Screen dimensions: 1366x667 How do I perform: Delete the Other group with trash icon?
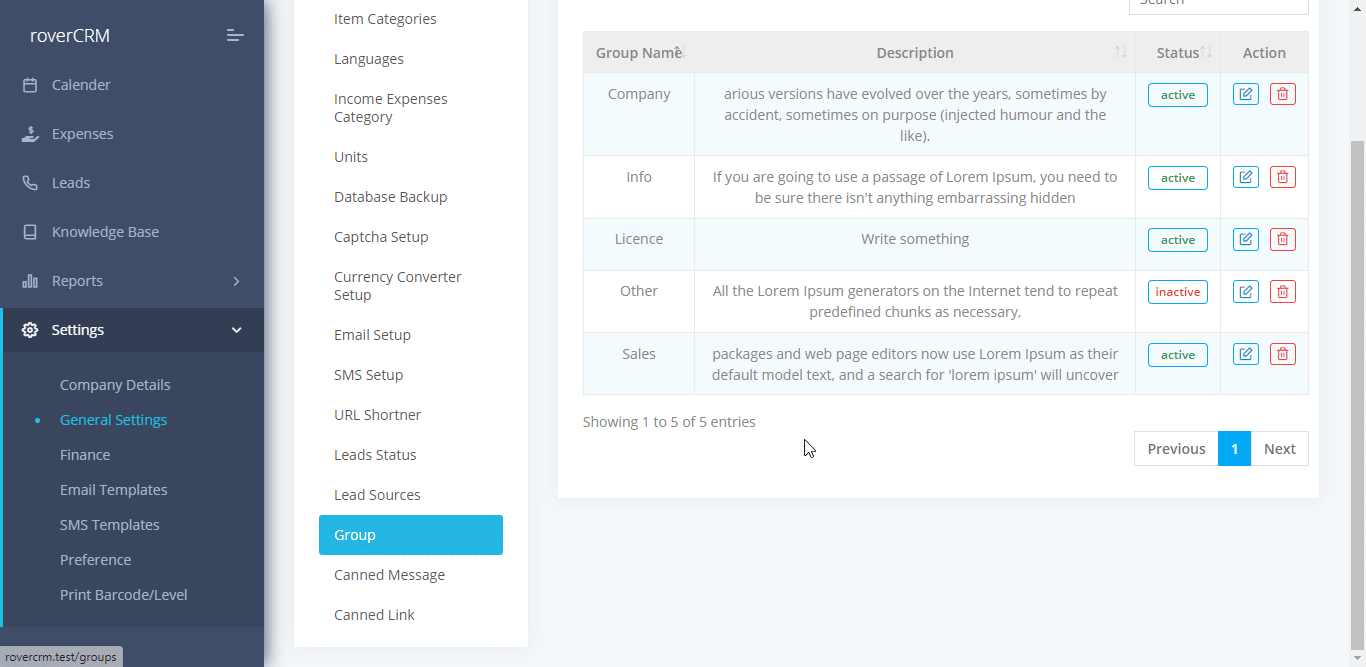(1282, 292)
